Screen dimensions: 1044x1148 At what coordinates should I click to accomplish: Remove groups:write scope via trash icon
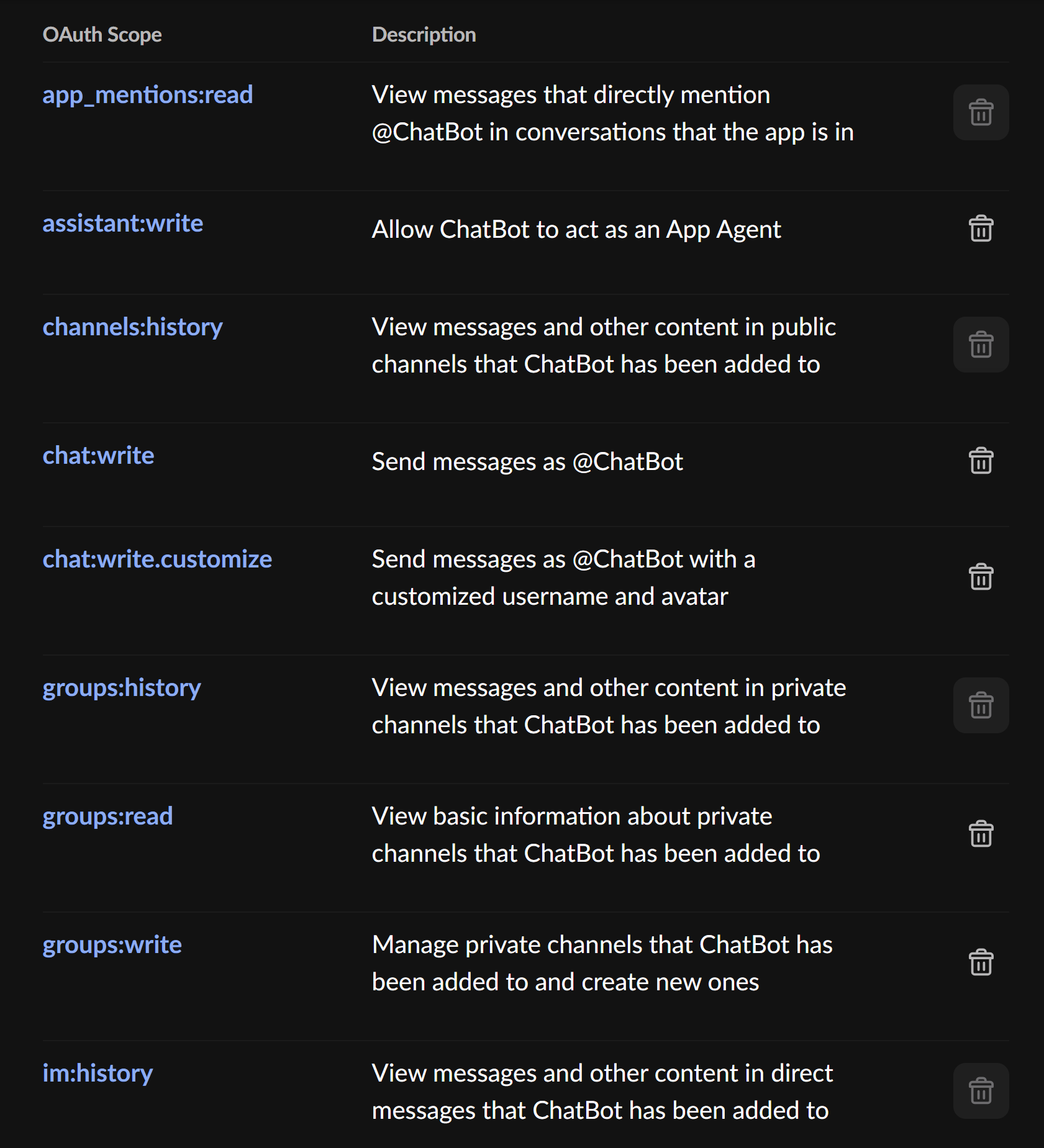tap(981, 962)
